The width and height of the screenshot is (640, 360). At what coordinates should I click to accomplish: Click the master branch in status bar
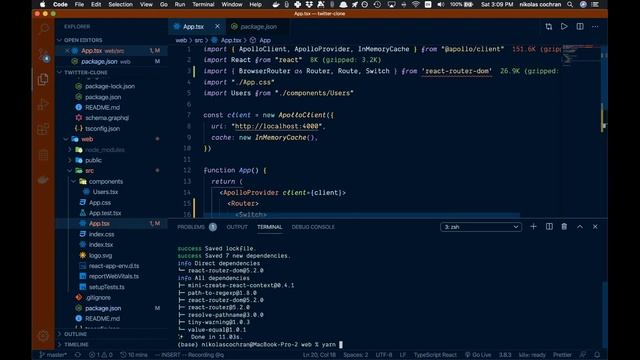53,355
